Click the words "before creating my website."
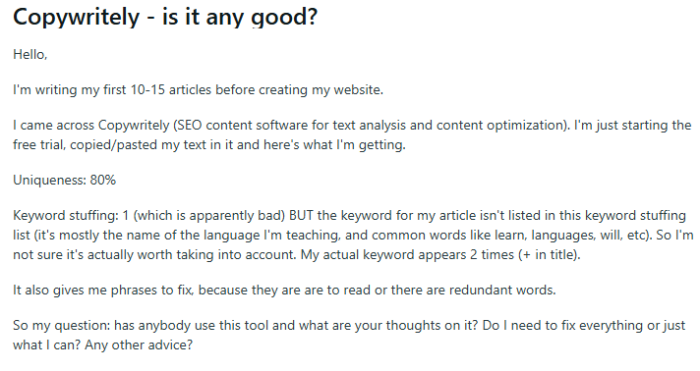Image resolution: width=700 pixels, height=371 pixels. point(299,90)
